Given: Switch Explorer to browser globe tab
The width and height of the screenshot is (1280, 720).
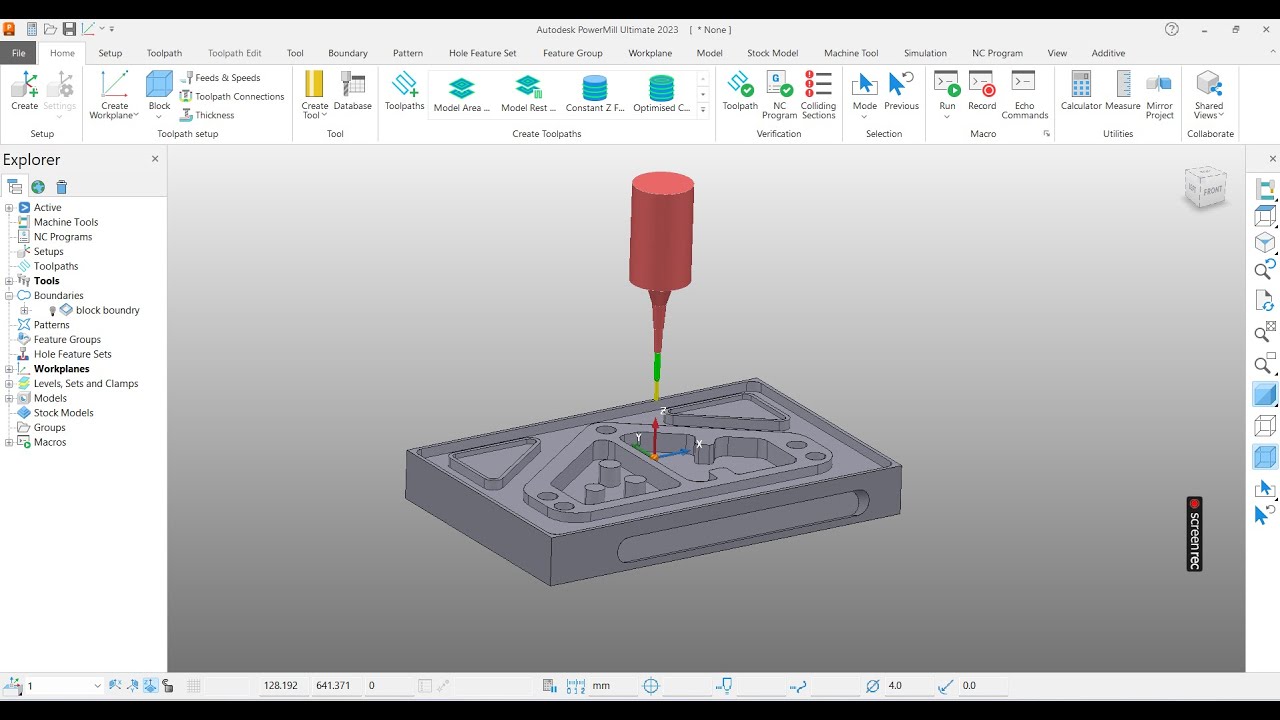Looking at the screenshot, I should pos(38,186).
